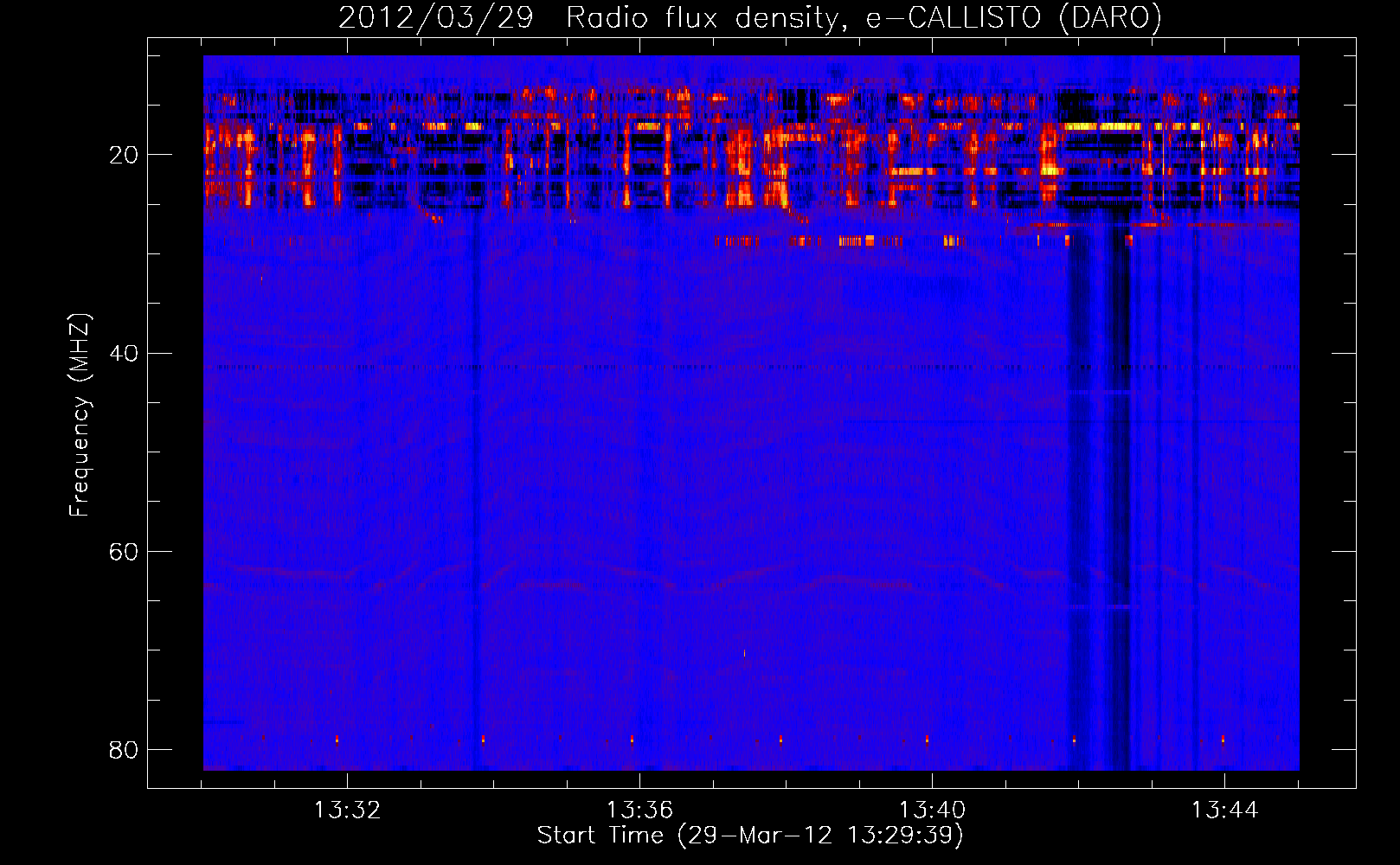This screenshot has width=1400, height=865.
Task: Click the plot title 'Radio flux density, e-CALLISTO (DARO)'
Action: pyautogui.click(x=864, y=17)
